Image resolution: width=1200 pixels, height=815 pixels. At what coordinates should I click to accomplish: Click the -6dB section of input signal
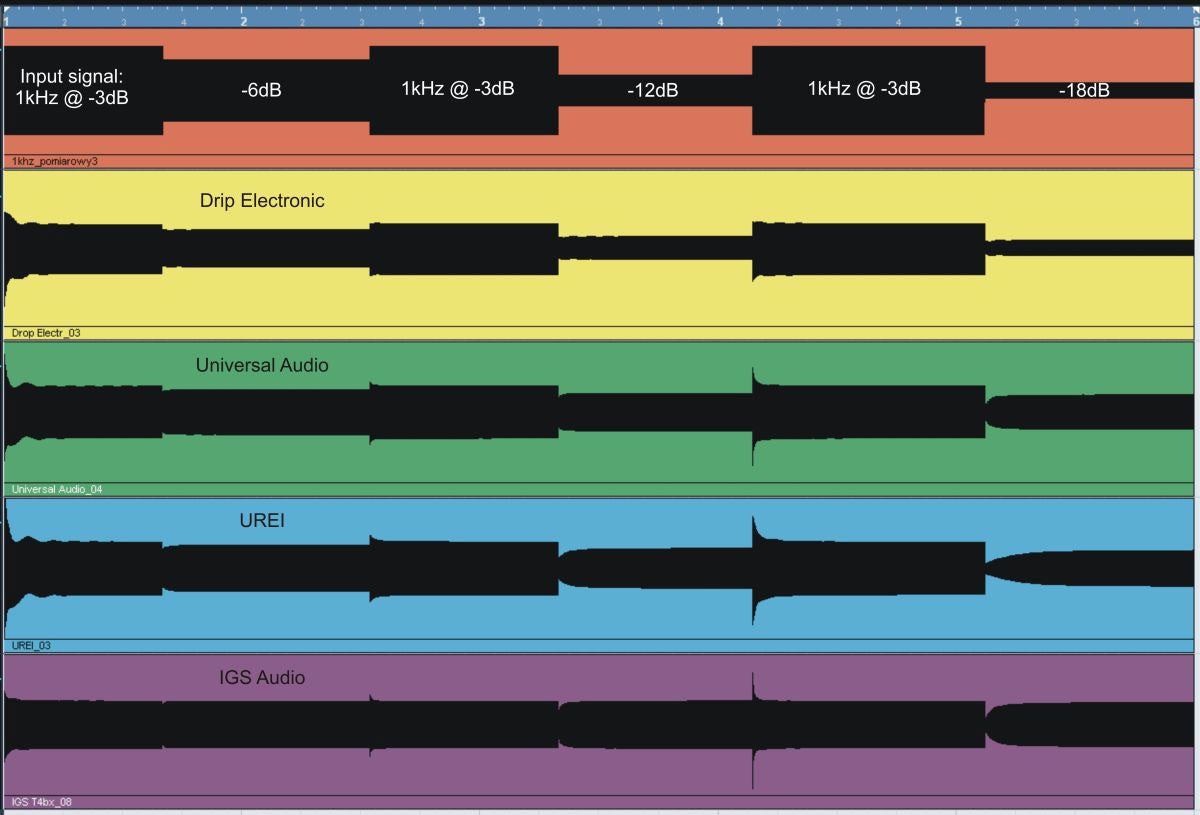click(261, 90)
